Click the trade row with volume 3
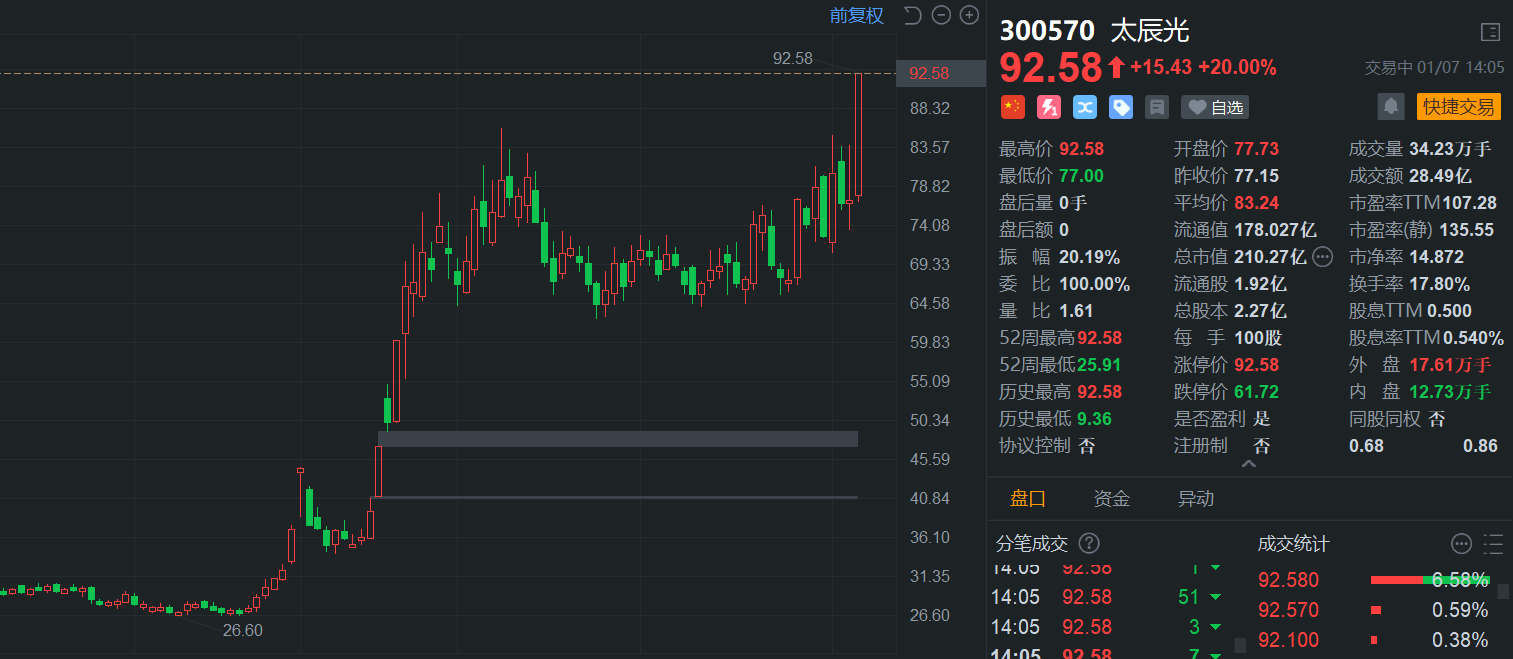Screen dimensions: 1513x659 tap(1107, 627)
